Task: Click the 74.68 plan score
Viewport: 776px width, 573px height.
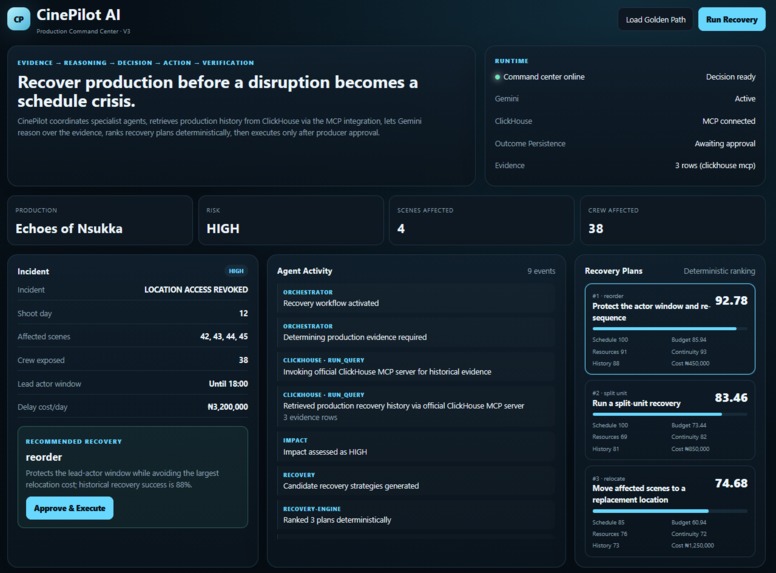Action: [x=731, y=483]
